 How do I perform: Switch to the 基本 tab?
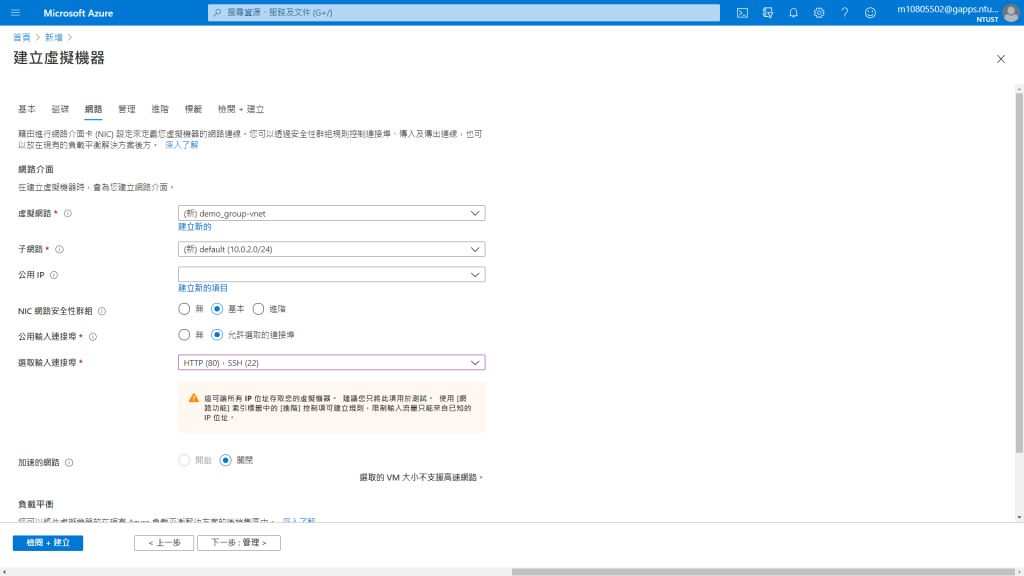click(27, 109)
